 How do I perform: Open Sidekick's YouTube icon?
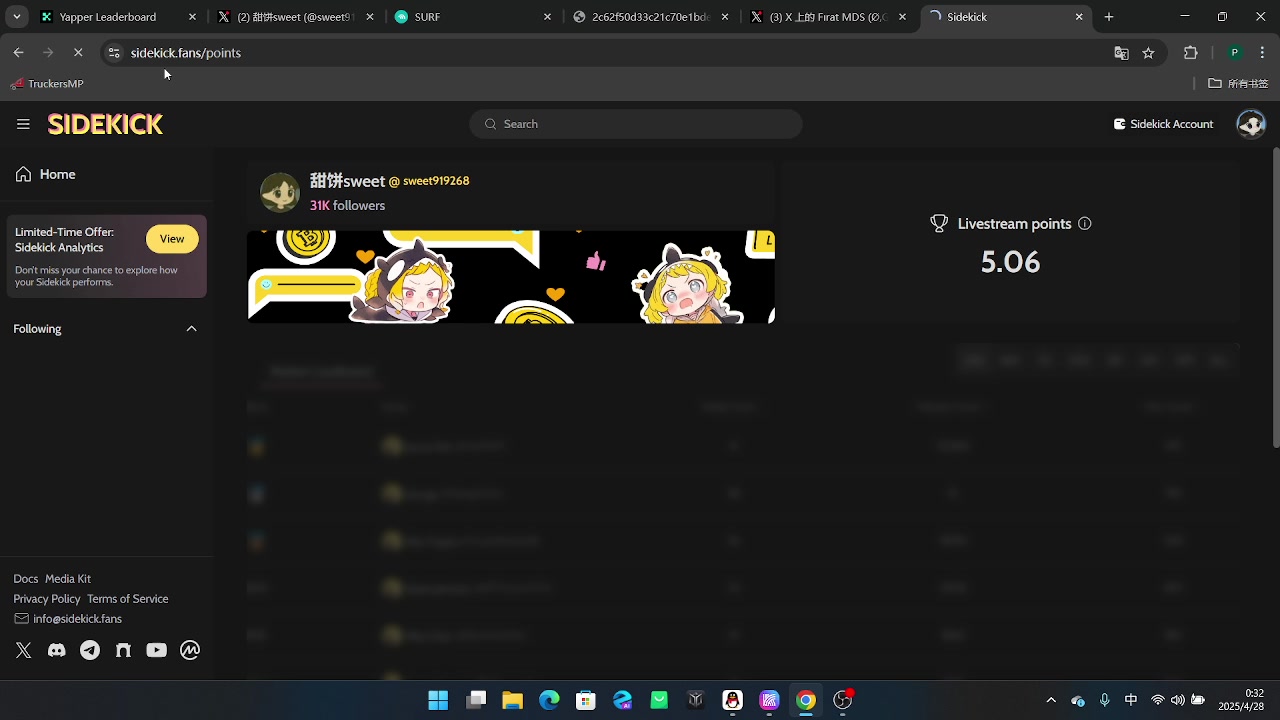[156, 650]
